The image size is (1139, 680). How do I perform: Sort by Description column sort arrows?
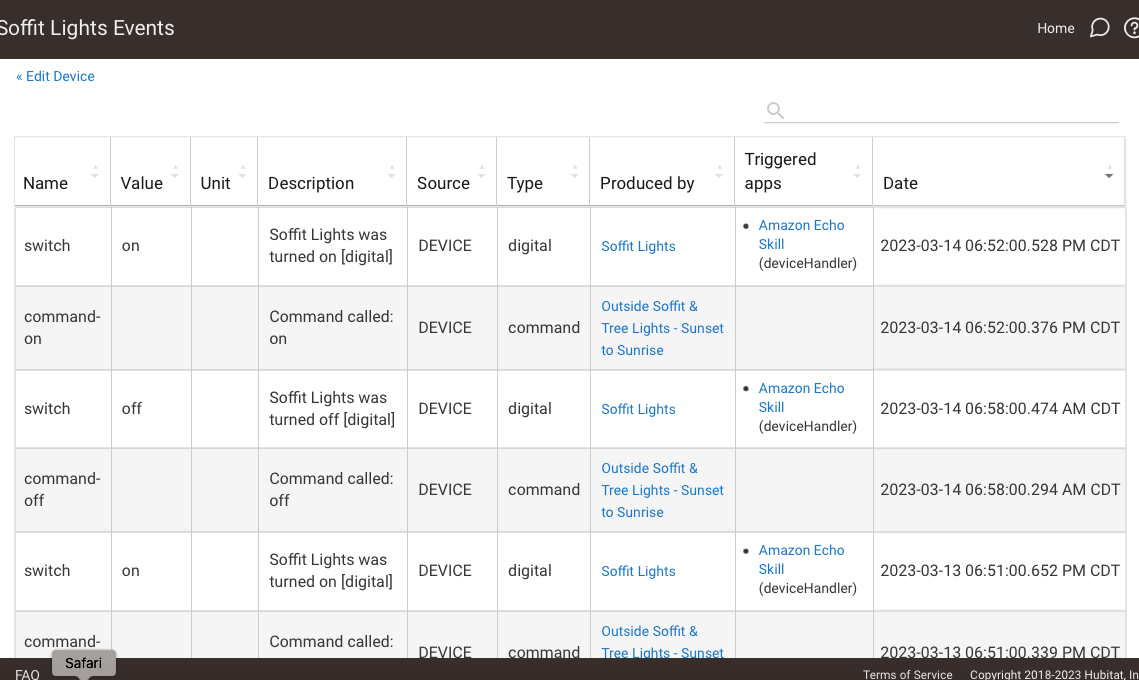pyautogui.click(x=392, y=172)
